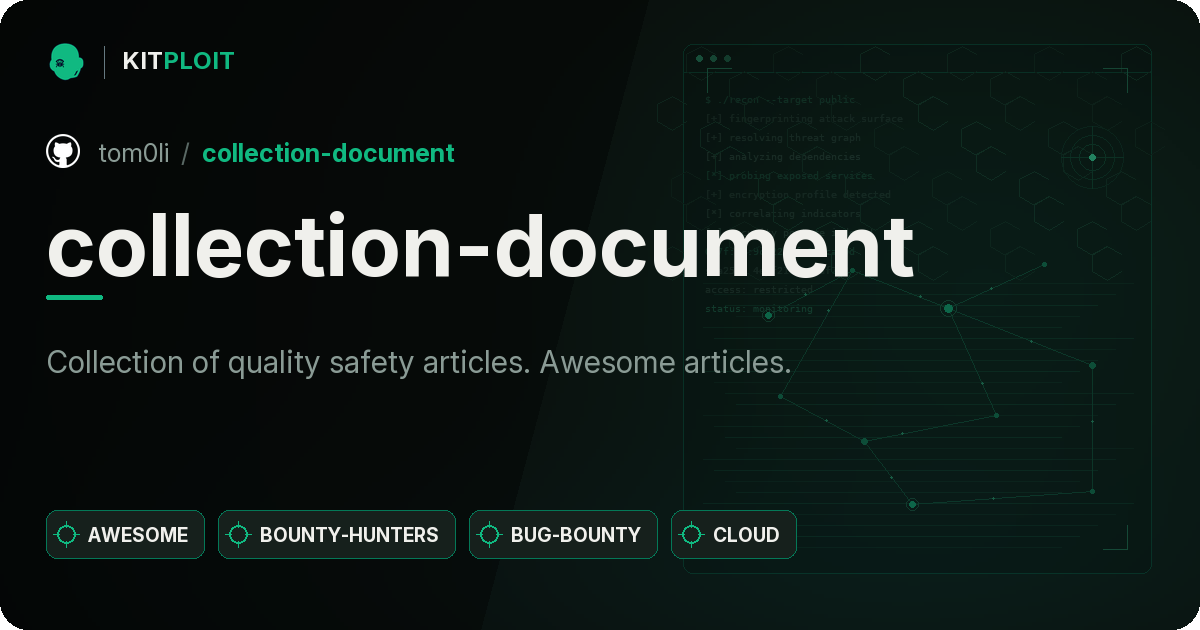Image resolution: width=1200 pixels, height=630 pixels.
Task: Select the large collection-document title heading
Action: tap(480, 247)
